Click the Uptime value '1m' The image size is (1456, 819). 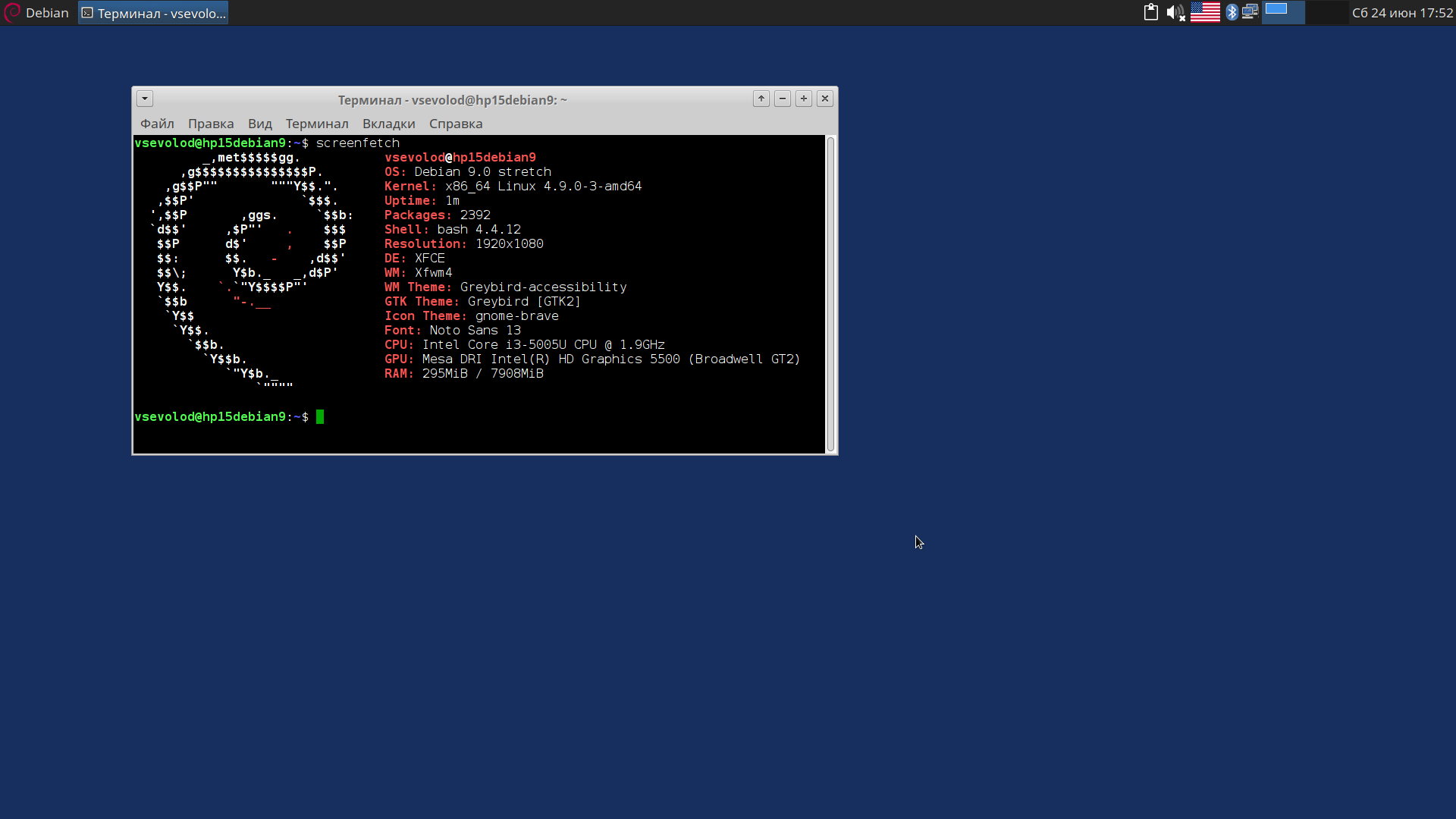click(453, 201)
